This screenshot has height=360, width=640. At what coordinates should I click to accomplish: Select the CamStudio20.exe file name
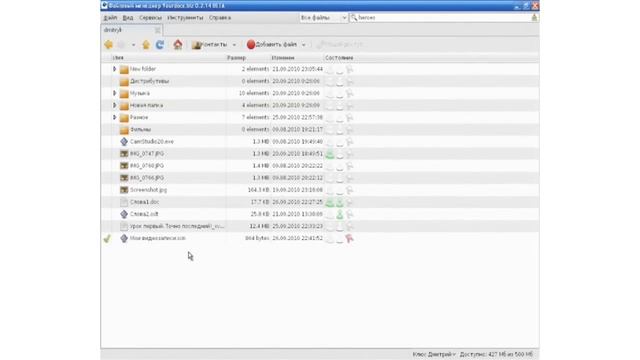pos(152,142)
